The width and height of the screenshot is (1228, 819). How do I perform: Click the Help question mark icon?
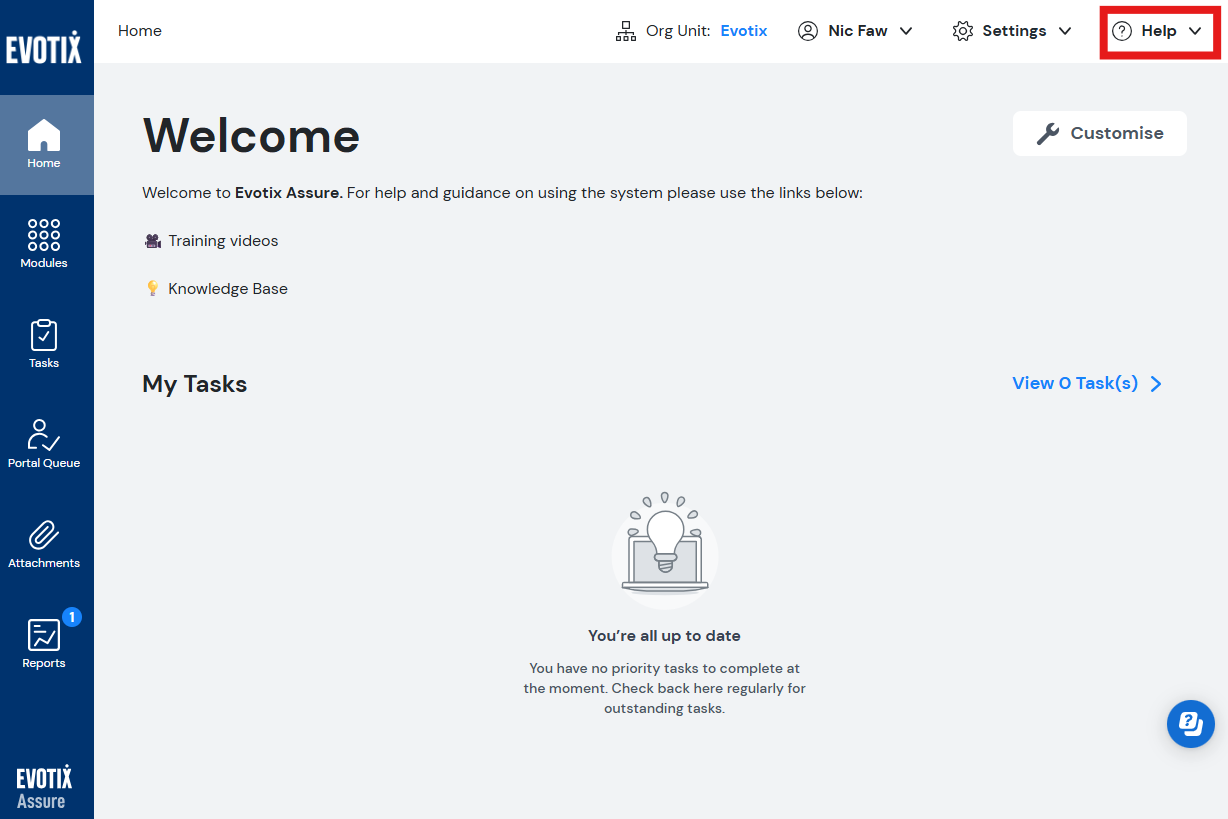click(1122, 31)
